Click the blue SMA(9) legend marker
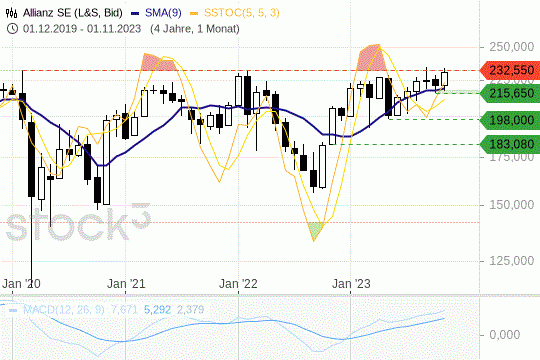 click(x=135, y=13)
